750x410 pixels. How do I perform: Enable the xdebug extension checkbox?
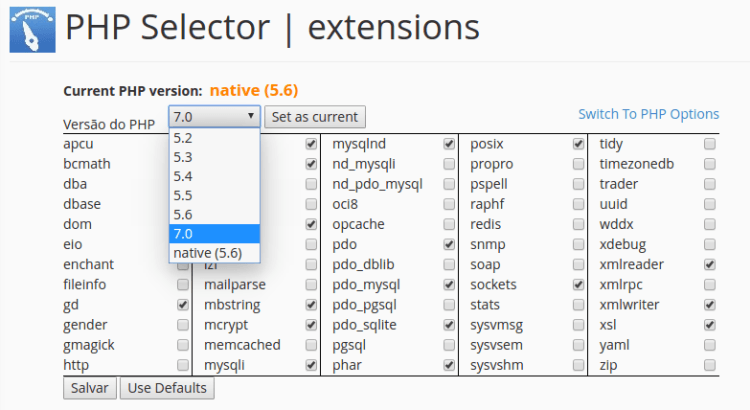pos(709,244)
